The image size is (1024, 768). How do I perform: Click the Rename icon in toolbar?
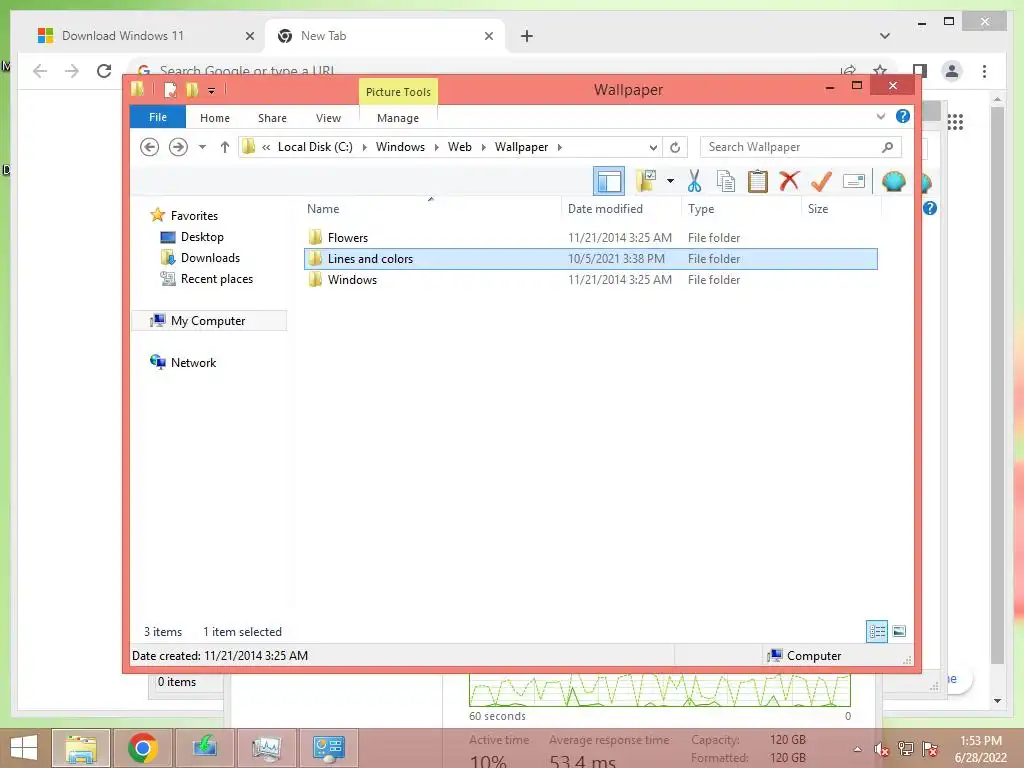point(854,181)
